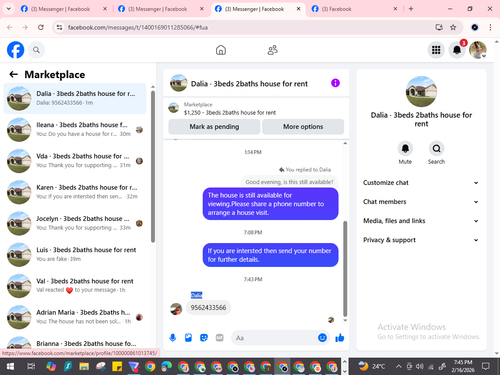
Task: Click the Mark as pending button
Action: (x=214, y=127)
